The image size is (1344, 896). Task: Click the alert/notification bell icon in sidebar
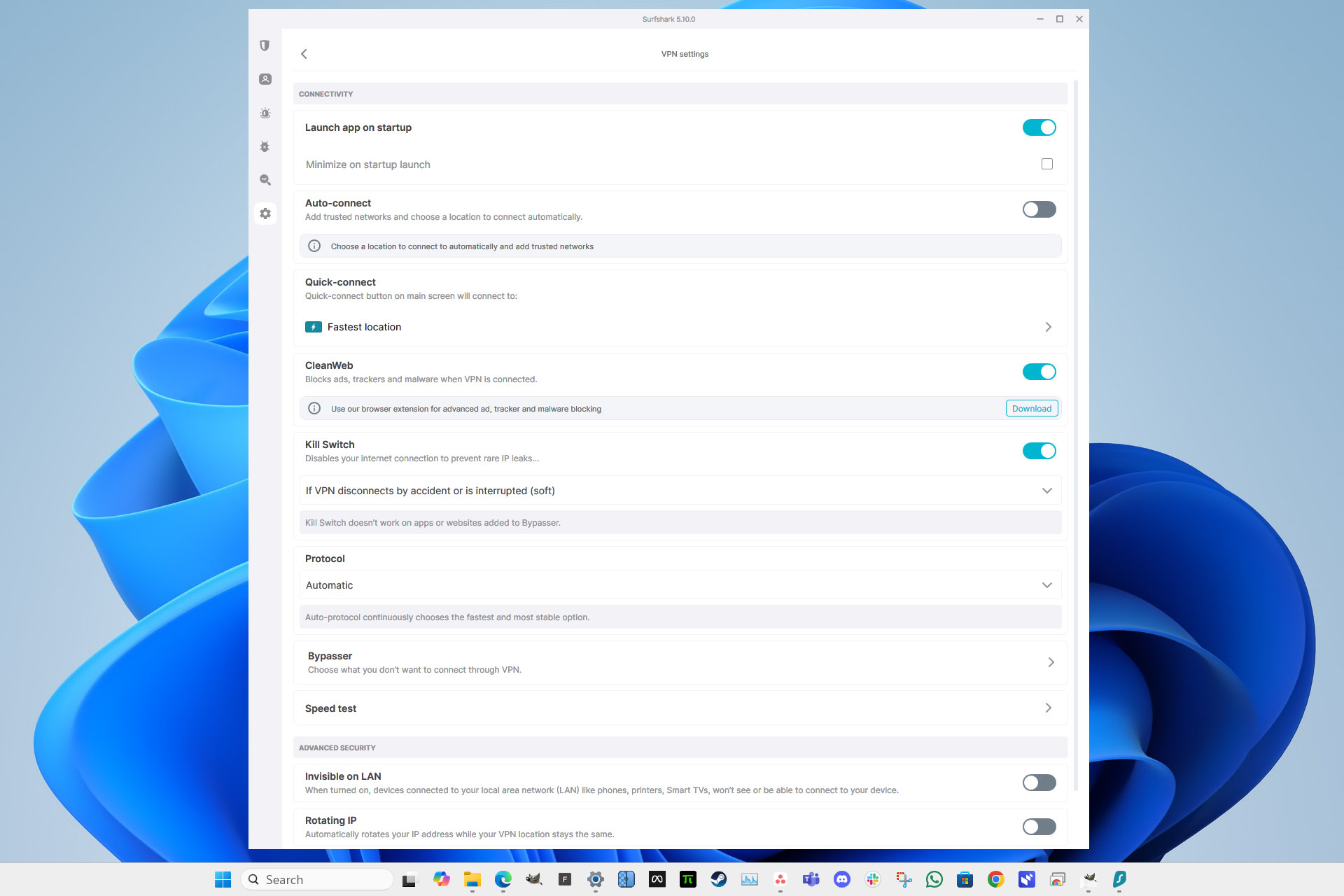click(264, 111)
